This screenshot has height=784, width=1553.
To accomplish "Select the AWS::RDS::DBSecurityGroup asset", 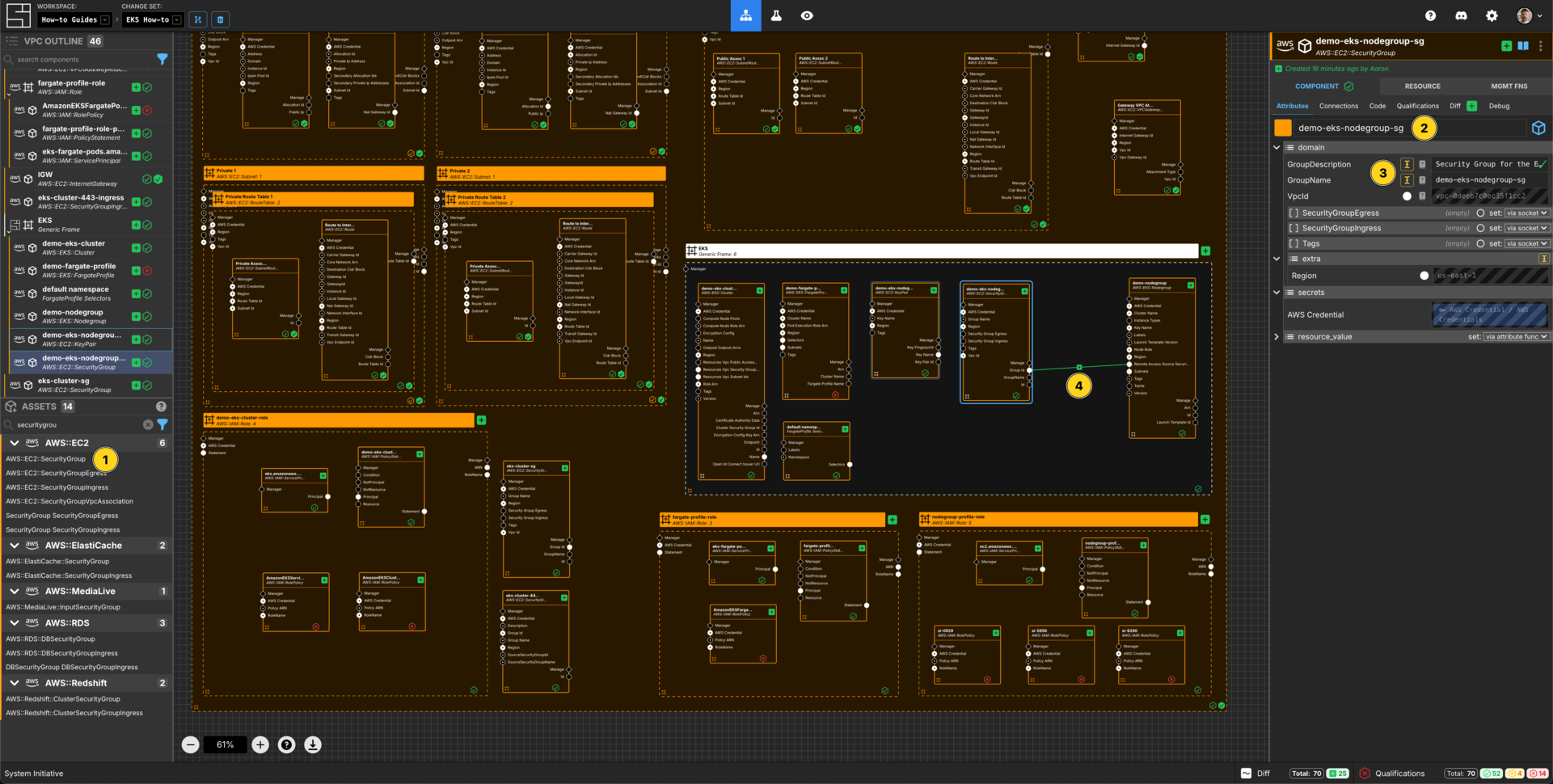I will point(50,639).
